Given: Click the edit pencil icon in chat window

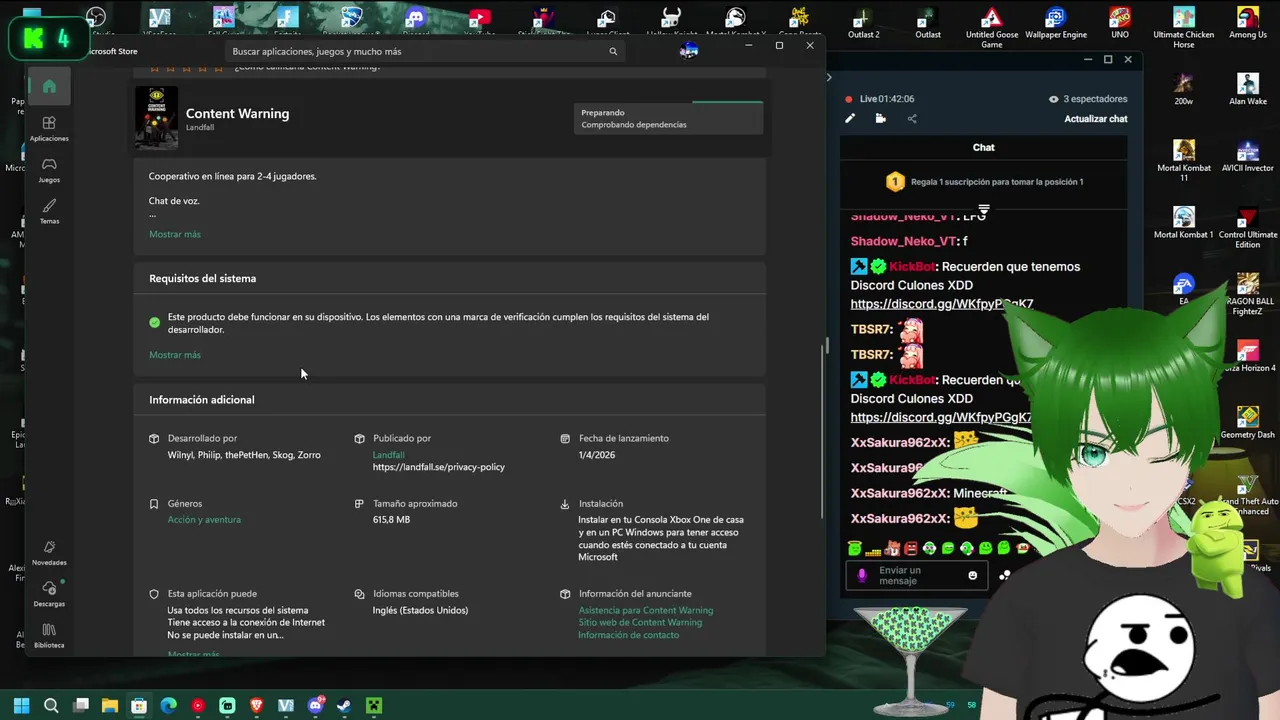Looking at the screenshot, I should point(850,118).
